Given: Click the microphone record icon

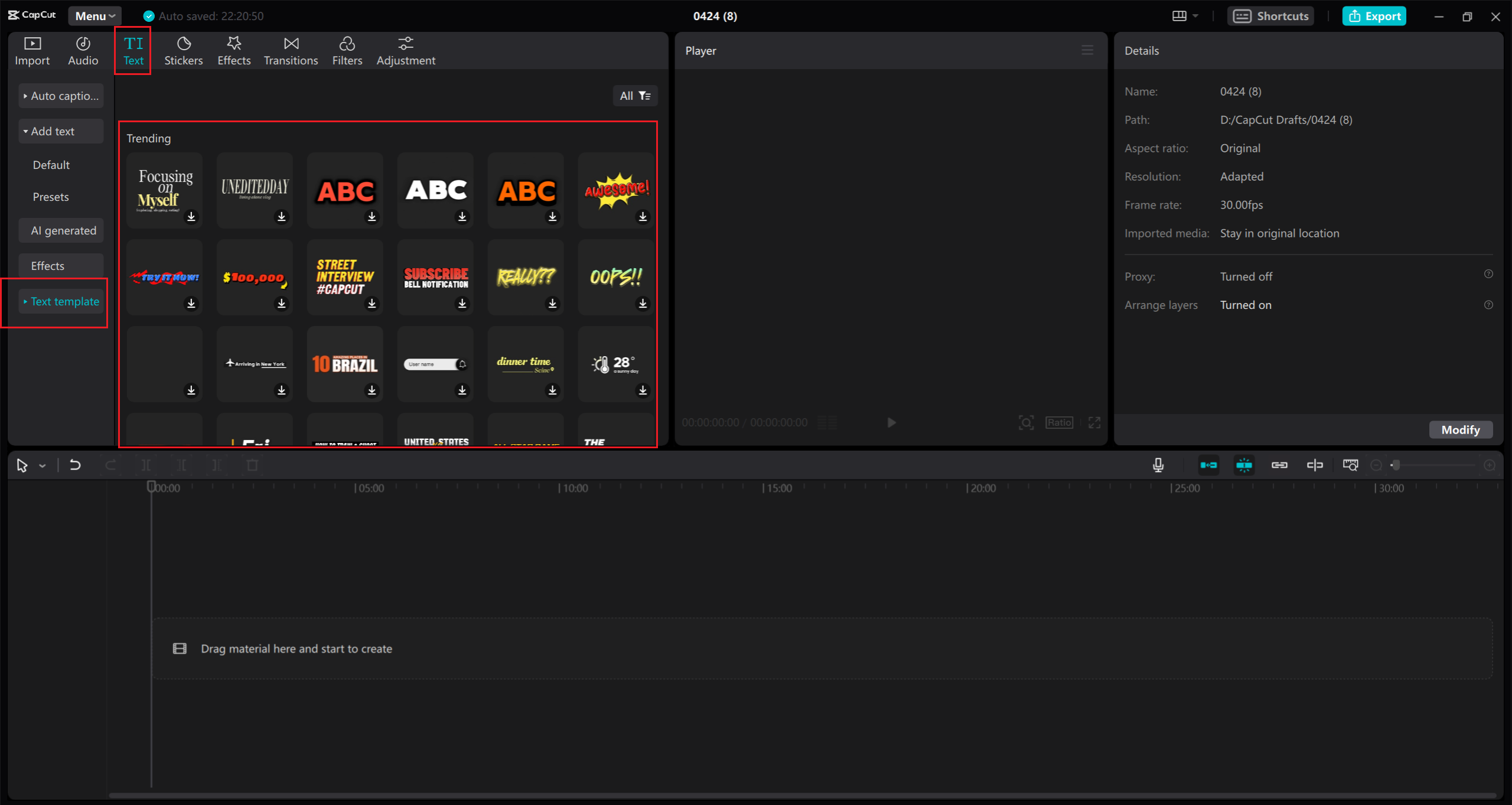Looking at the screenshot, I should 1158,464.
